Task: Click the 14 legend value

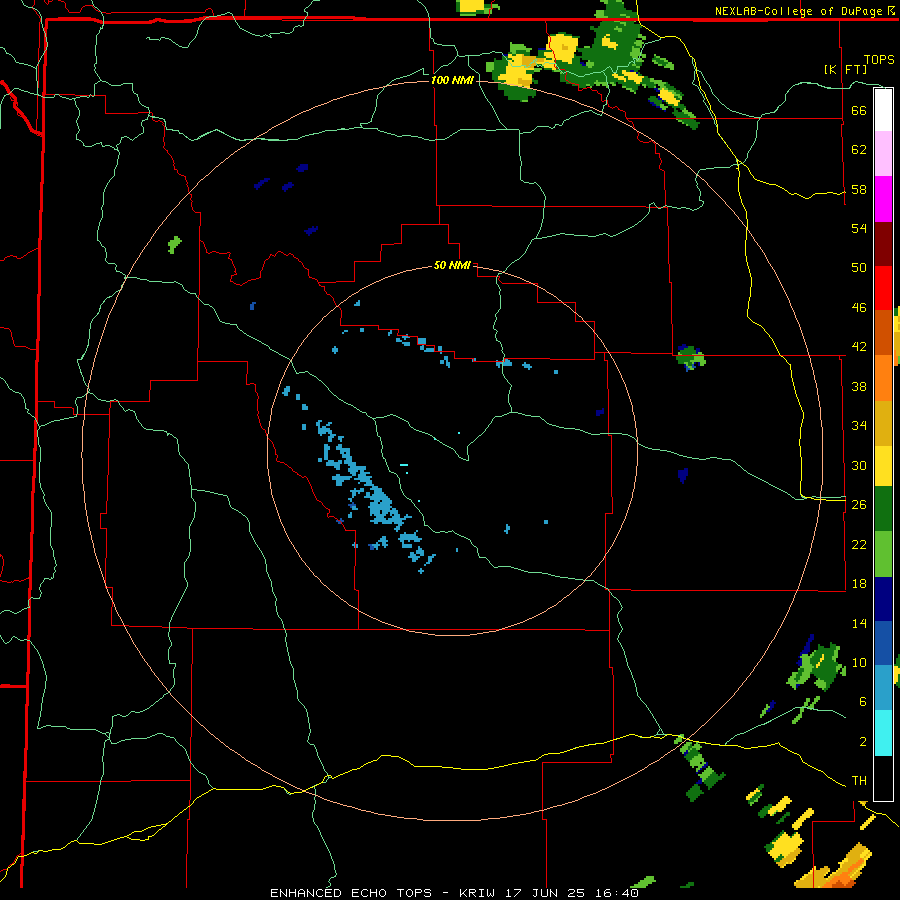Action: [859, 623]
